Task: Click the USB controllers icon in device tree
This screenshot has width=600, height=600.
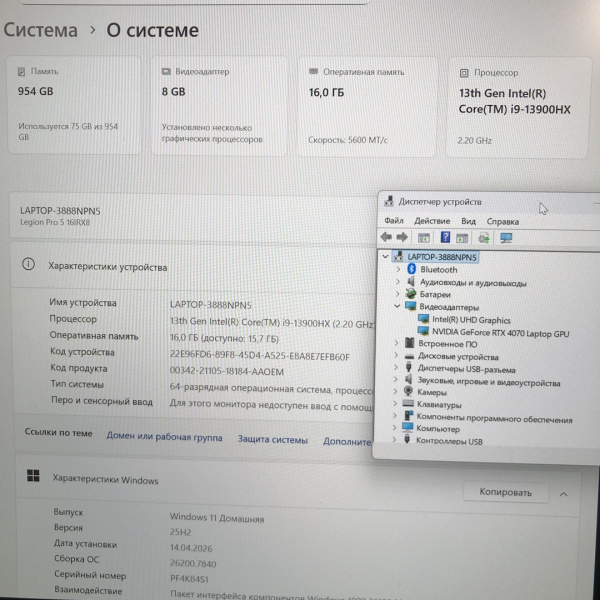Action: [x=407, y=440]
